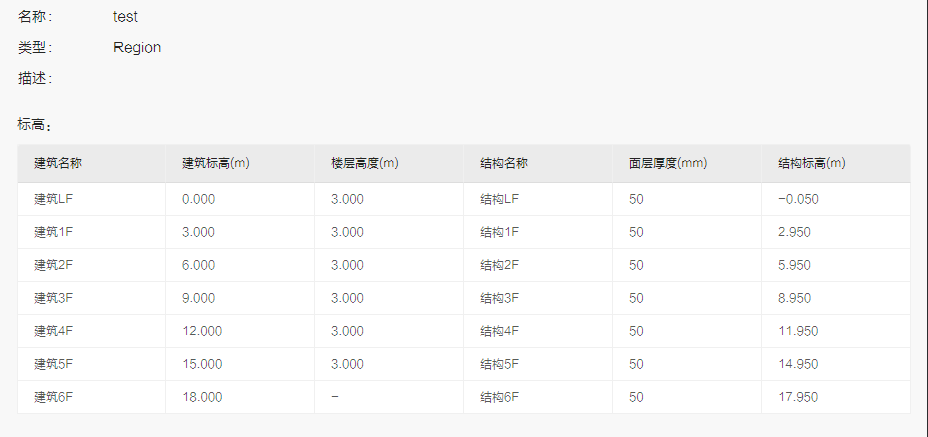Click the 建筑名称 column header
This screenshot has height=437, width=928.
coord(57,163)
